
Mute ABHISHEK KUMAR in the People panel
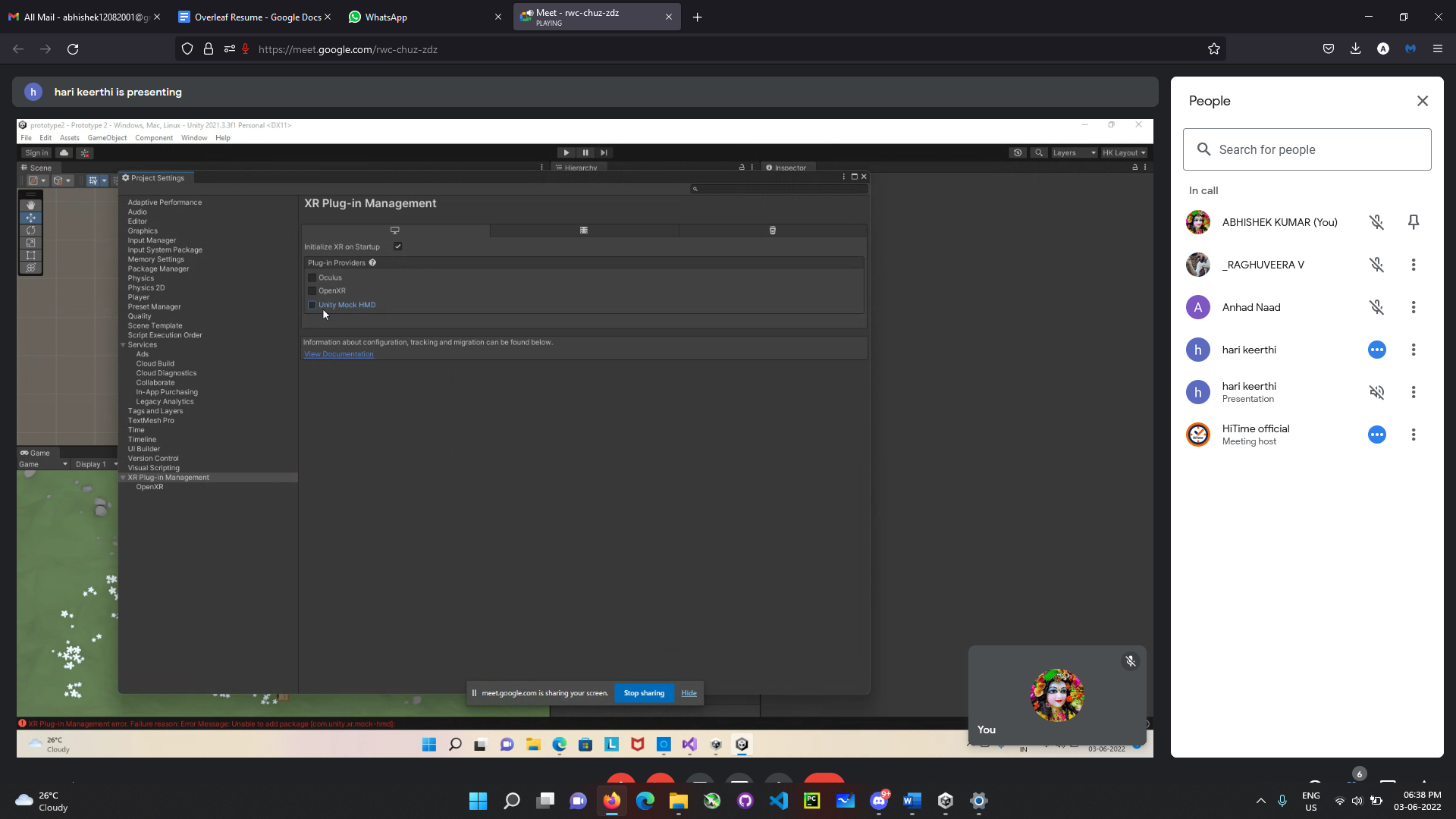tap(1377, 221)
